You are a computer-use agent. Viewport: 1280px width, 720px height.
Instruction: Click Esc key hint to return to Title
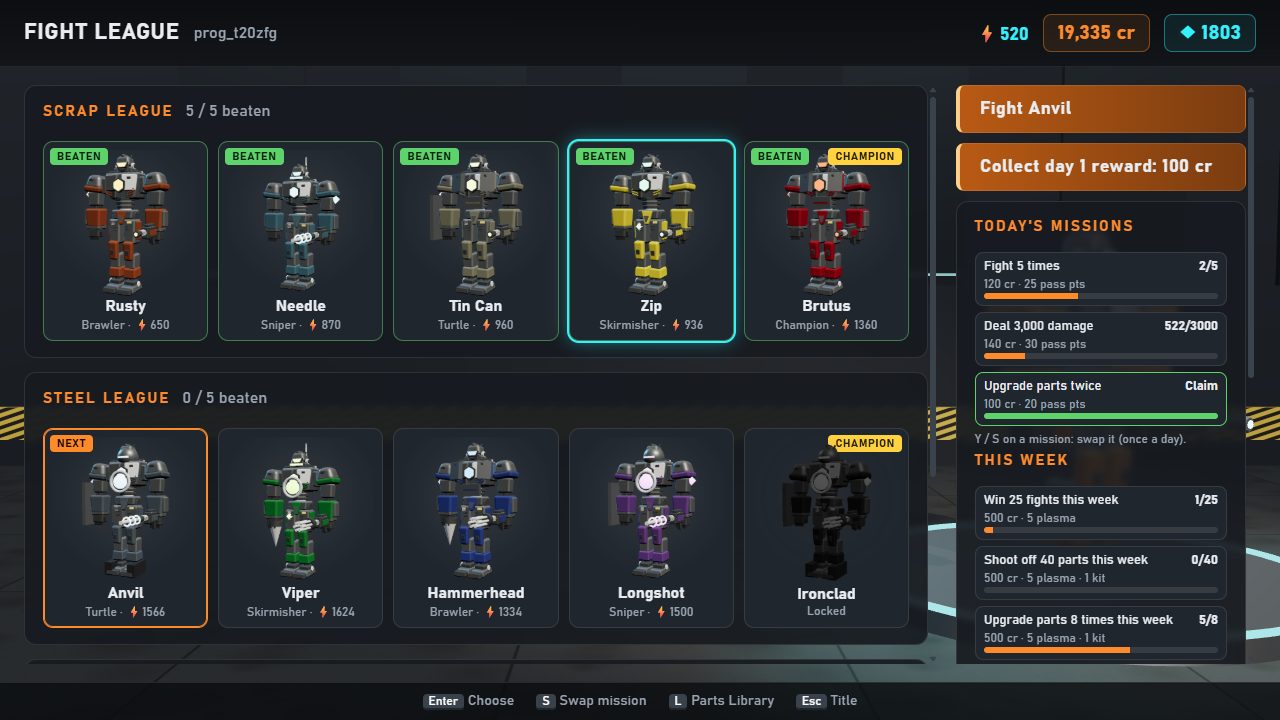tap(811, 701)
